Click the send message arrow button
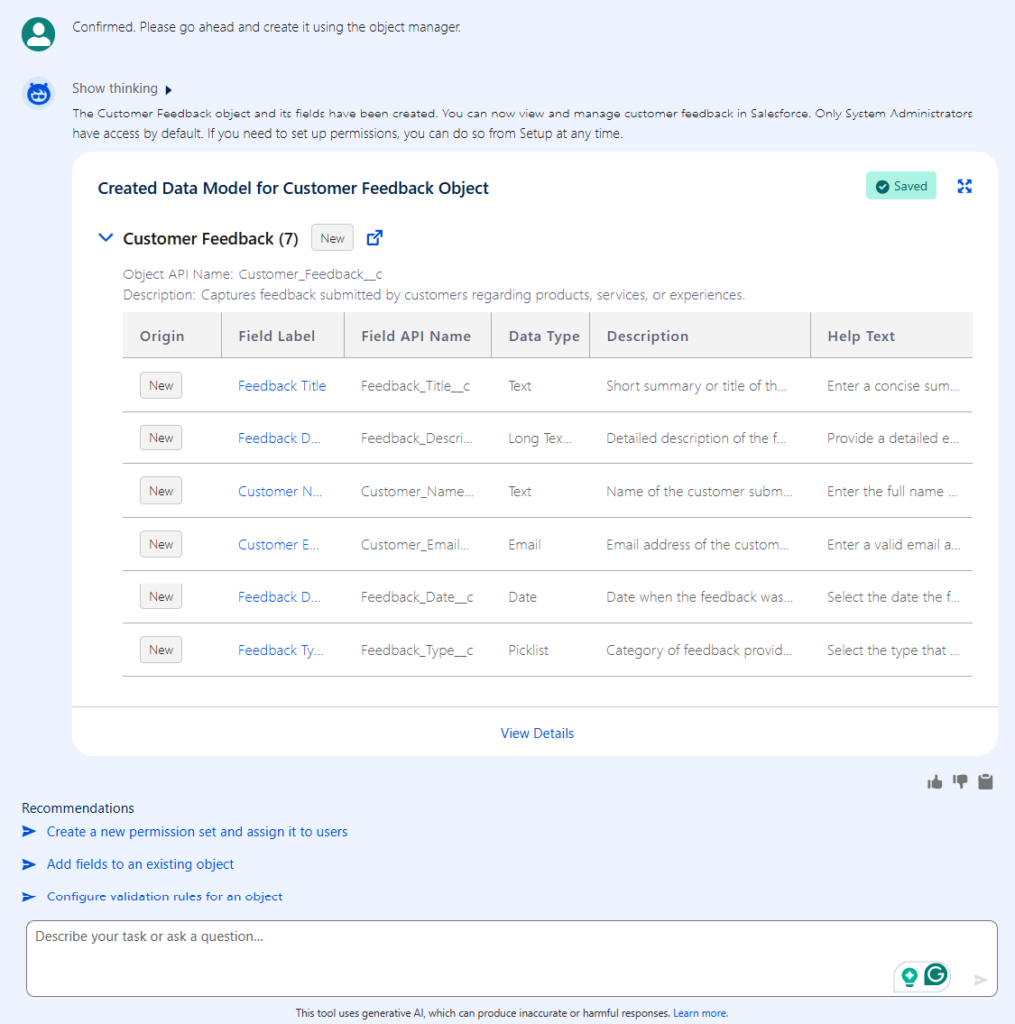 [980, 980]
